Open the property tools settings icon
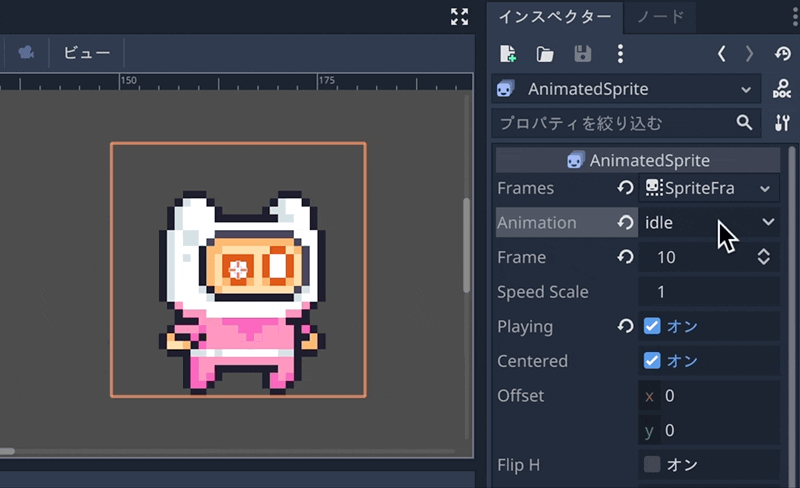800x488 pixels. [x=782, y=123]
